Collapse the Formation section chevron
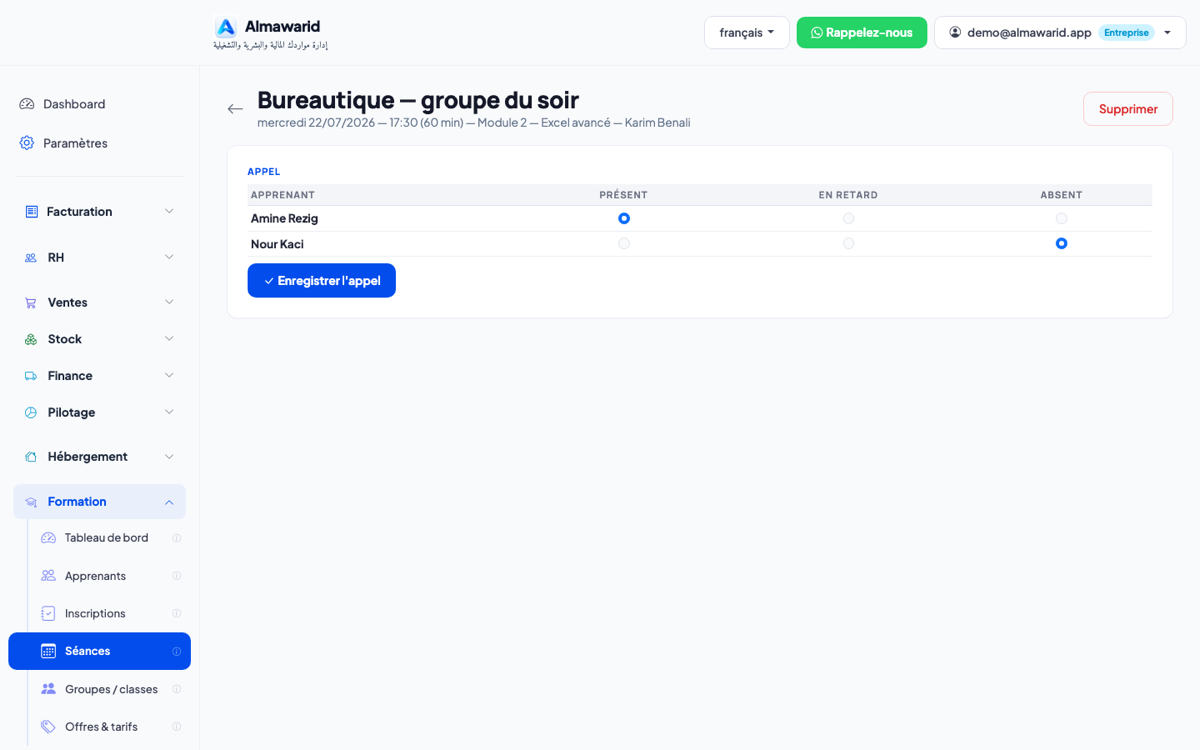This screenshot has width=1200, height=750. pos(169,502)
